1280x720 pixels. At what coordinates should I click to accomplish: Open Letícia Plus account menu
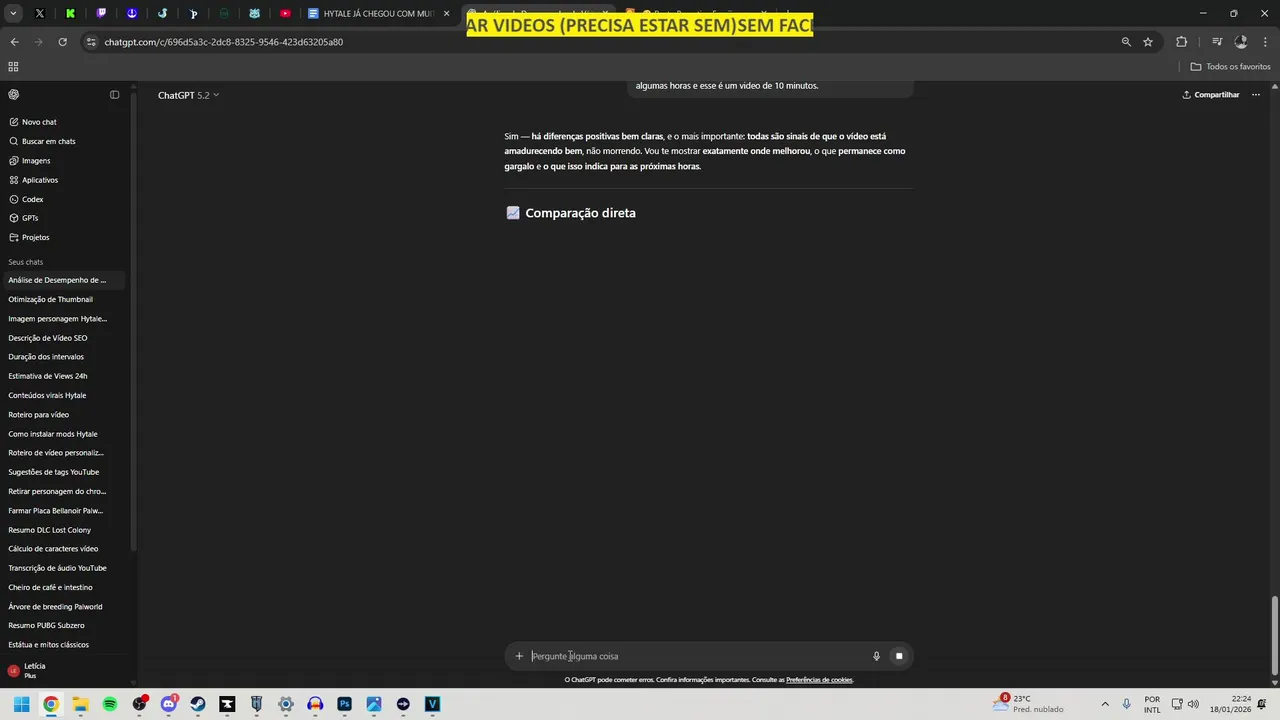pyautogui.click(x=62, y=670)
